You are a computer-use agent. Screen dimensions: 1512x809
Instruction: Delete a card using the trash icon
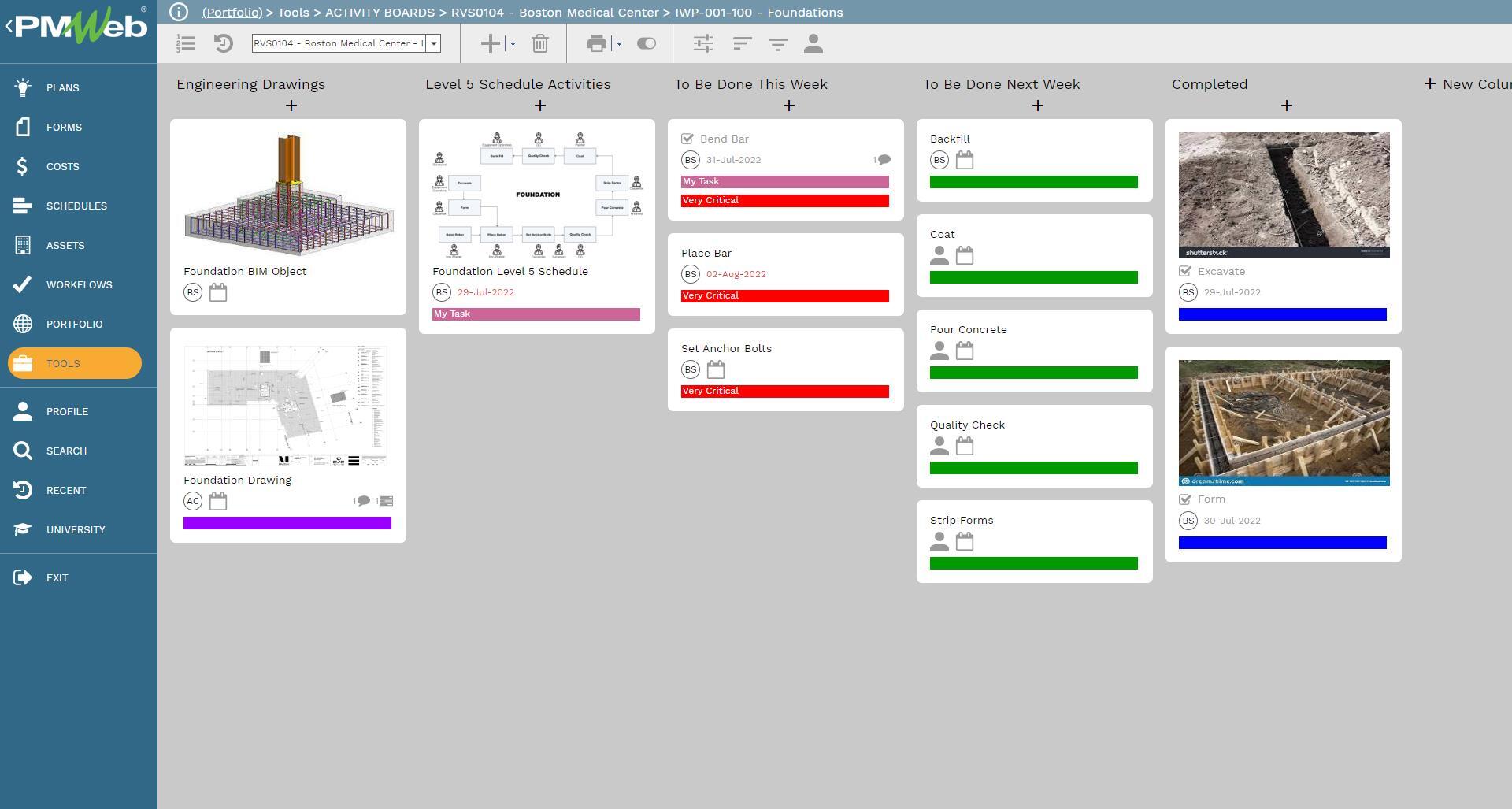[539, 43]
